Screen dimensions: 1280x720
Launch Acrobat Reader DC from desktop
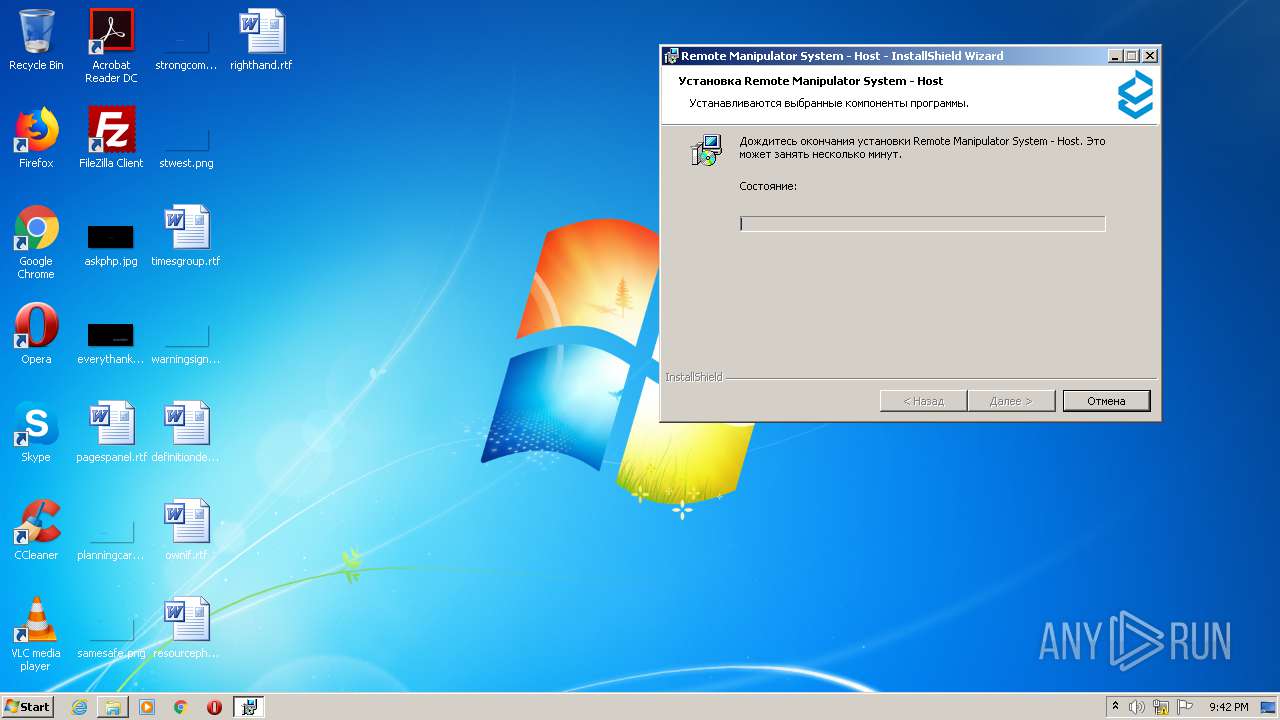click(x=111, y=45)
